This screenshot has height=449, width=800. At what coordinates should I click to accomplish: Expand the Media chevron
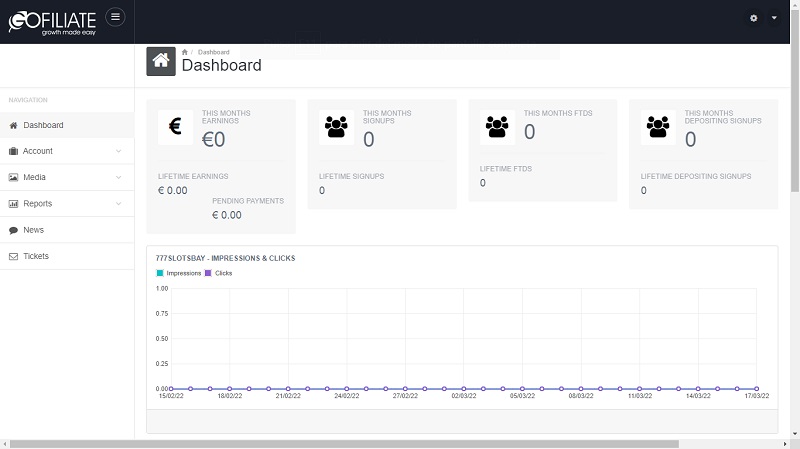118,177
